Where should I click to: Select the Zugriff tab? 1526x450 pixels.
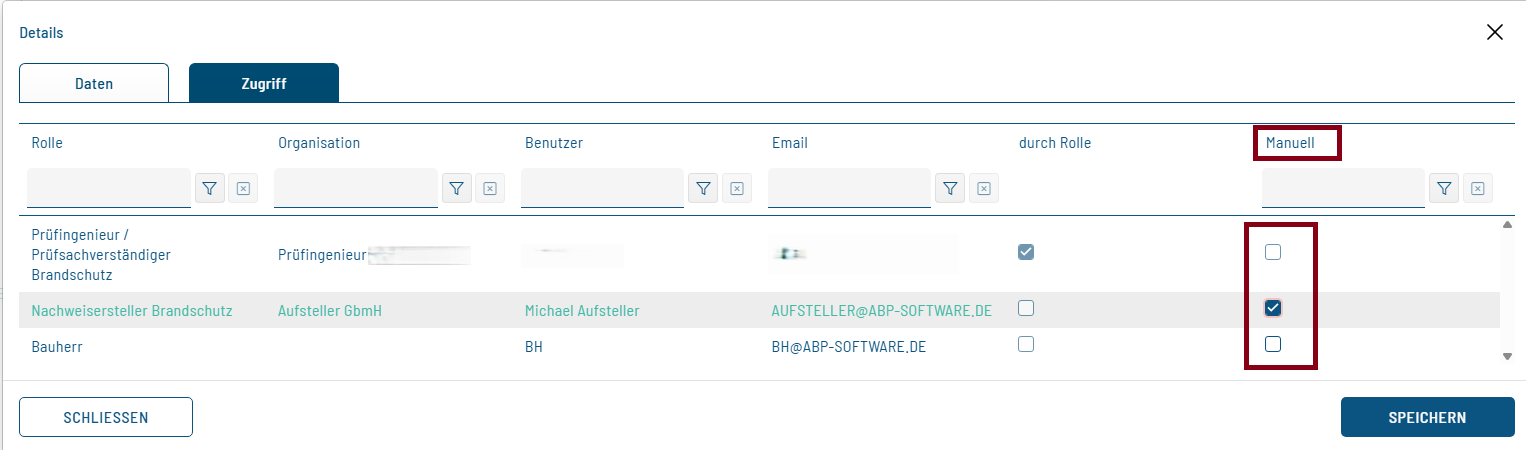(264, 84)
